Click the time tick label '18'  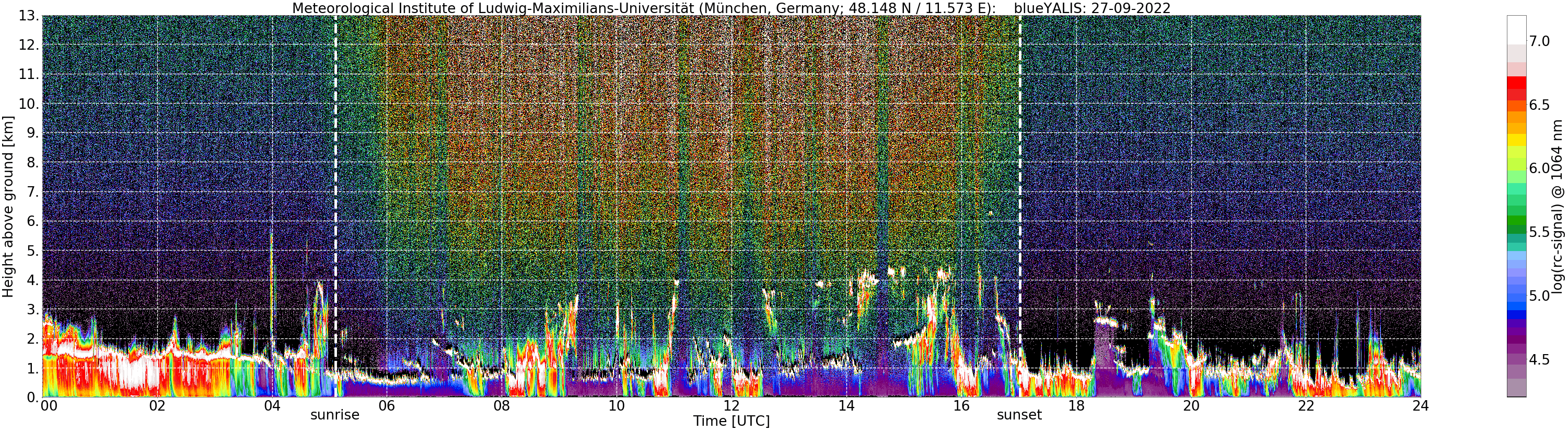coord(1076,406)
